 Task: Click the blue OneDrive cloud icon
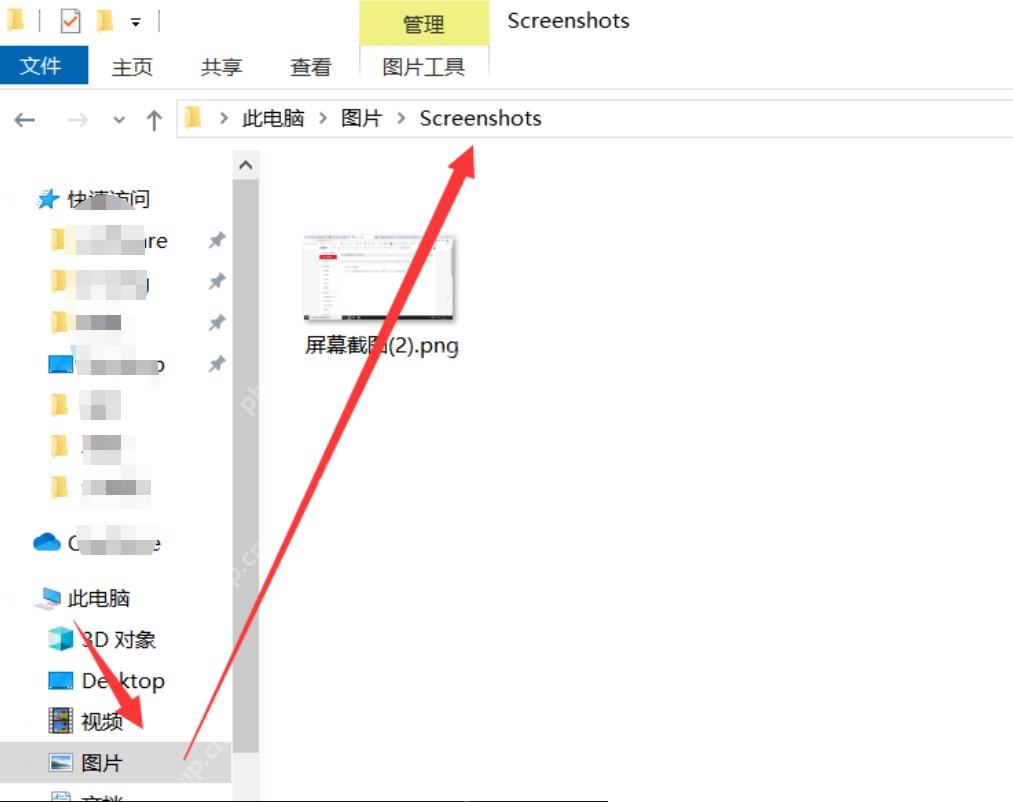click(x=47, y=542)
